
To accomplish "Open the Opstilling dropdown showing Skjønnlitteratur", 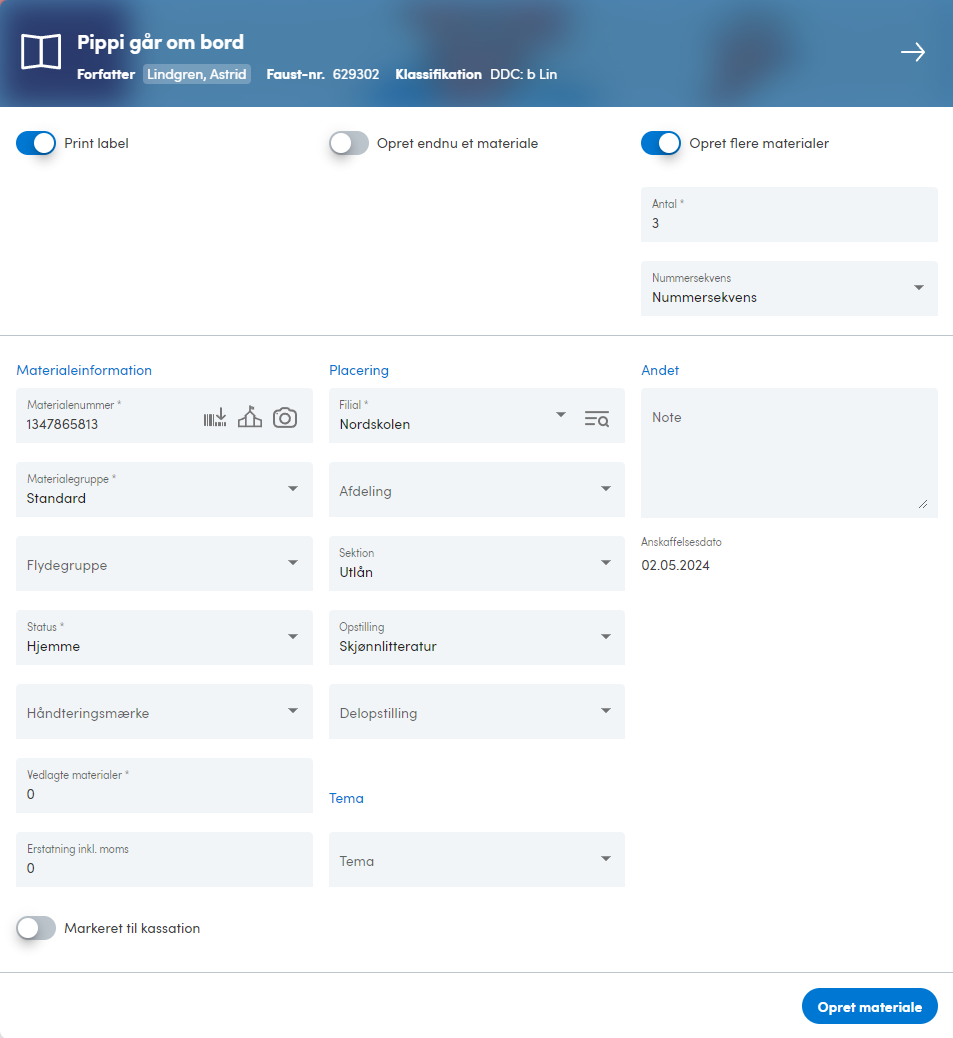I will pos(476,637).
